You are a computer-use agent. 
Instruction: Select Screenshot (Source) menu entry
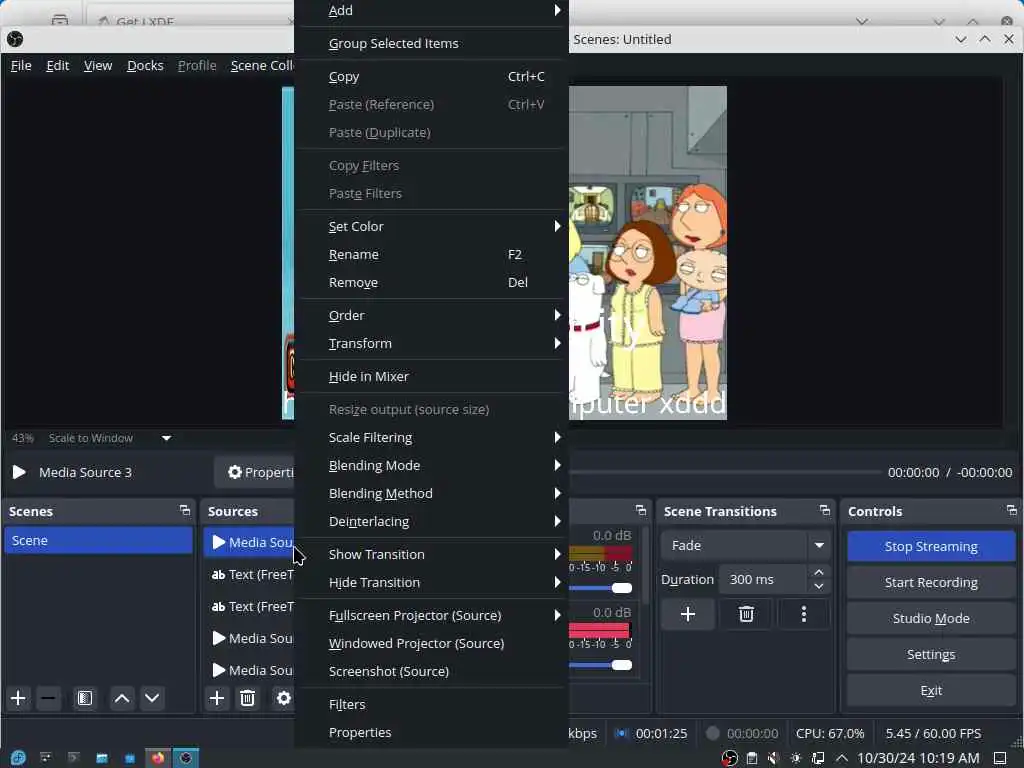tap(431, 671)
